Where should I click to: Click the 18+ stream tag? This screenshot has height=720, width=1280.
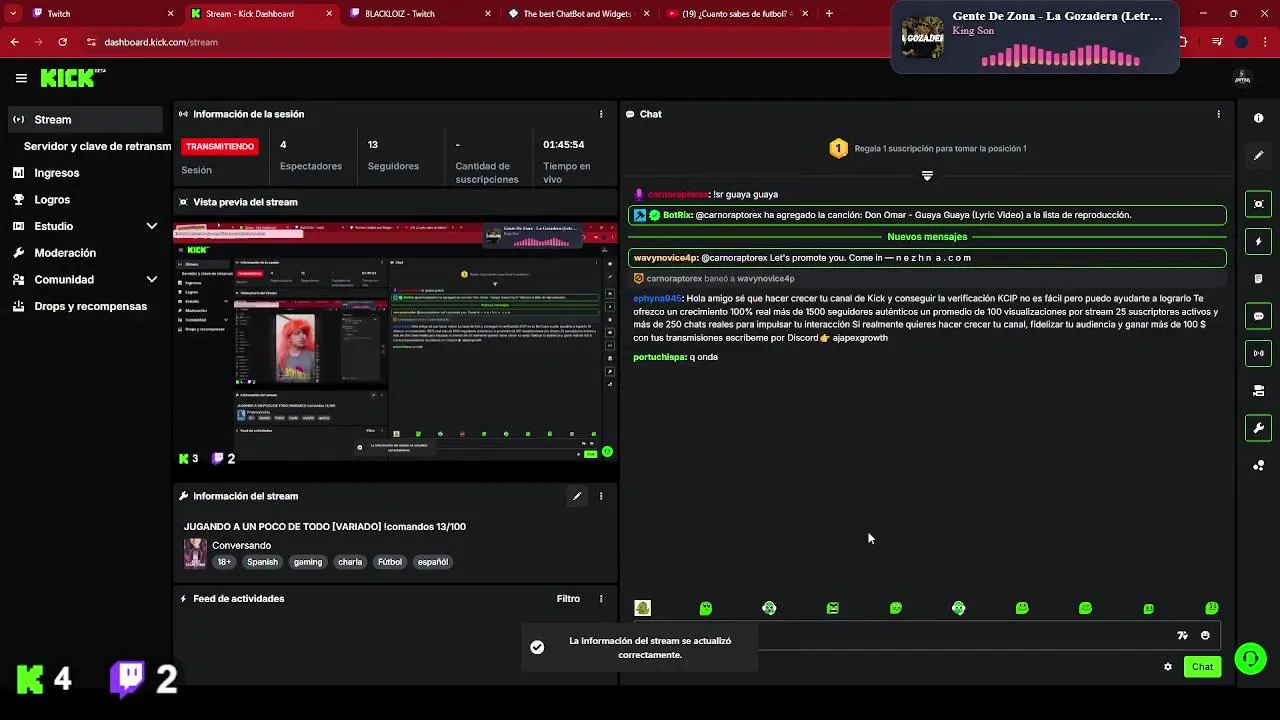coord(224,562)
